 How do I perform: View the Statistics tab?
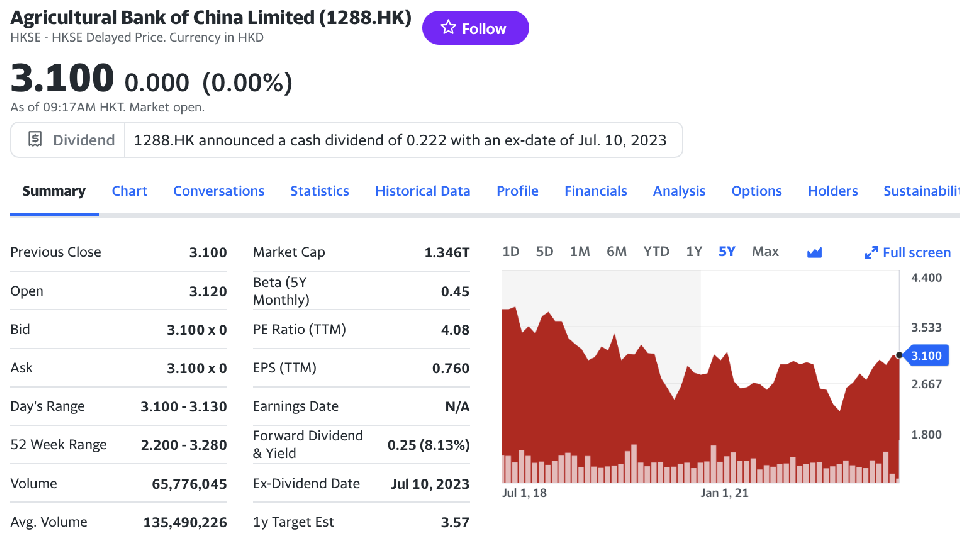[x=320, y=191]
